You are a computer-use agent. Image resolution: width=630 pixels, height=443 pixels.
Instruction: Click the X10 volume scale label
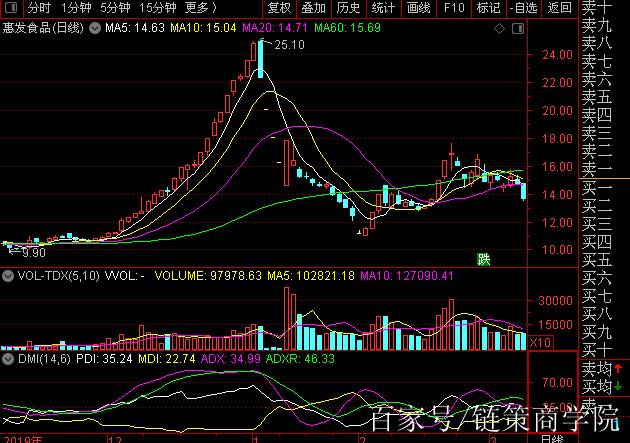(540, 343)
